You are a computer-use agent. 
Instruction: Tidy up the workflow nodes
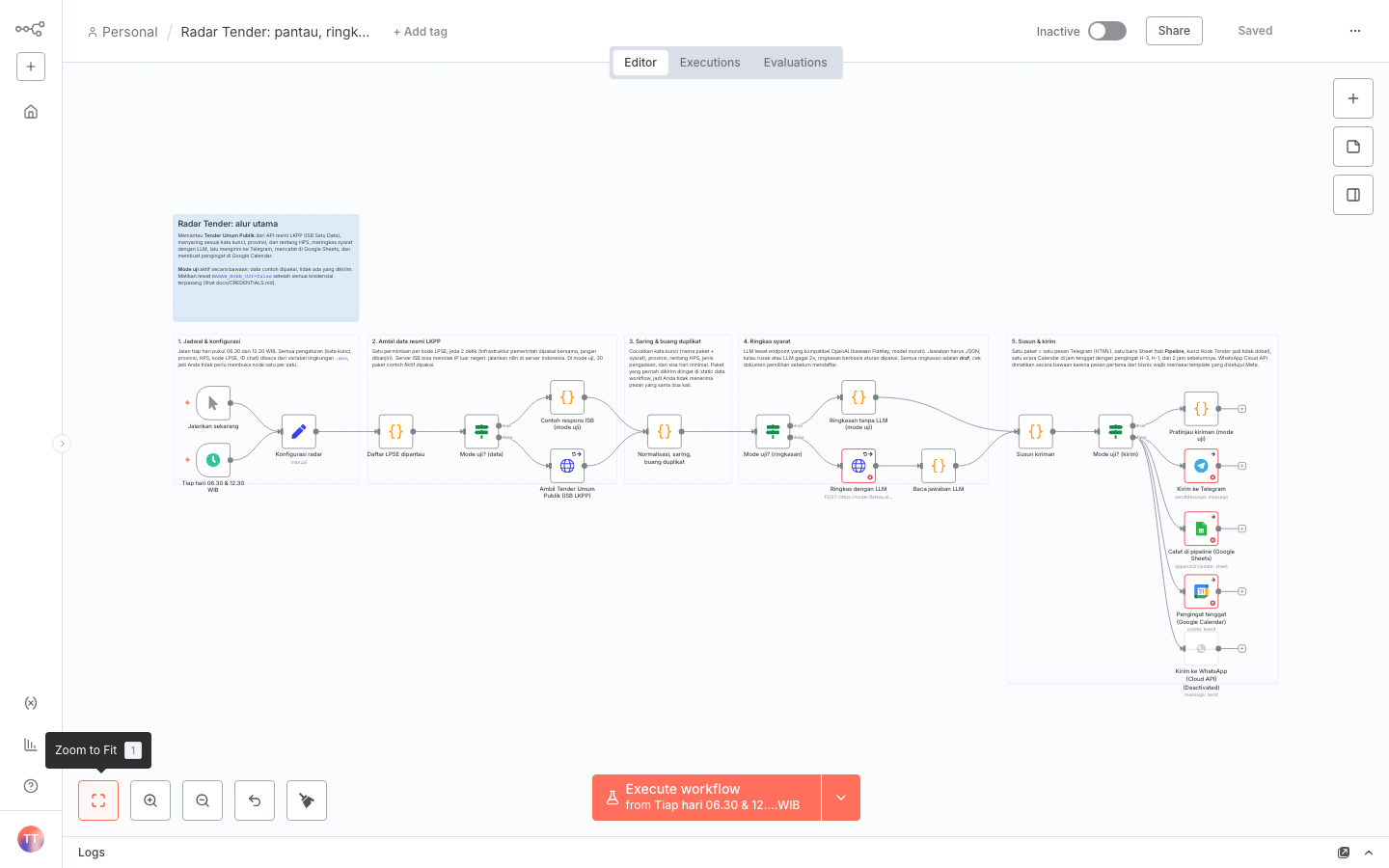point(307,800)
